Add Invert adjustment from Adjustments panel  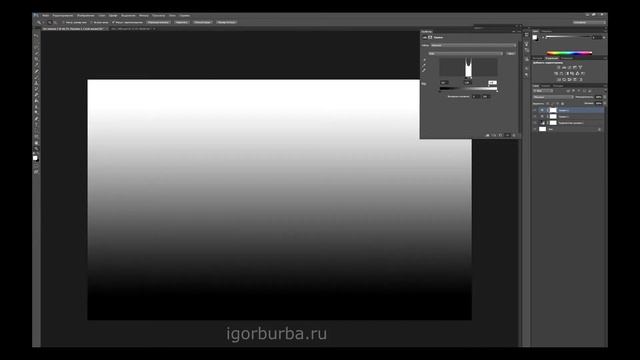[559, 80]
